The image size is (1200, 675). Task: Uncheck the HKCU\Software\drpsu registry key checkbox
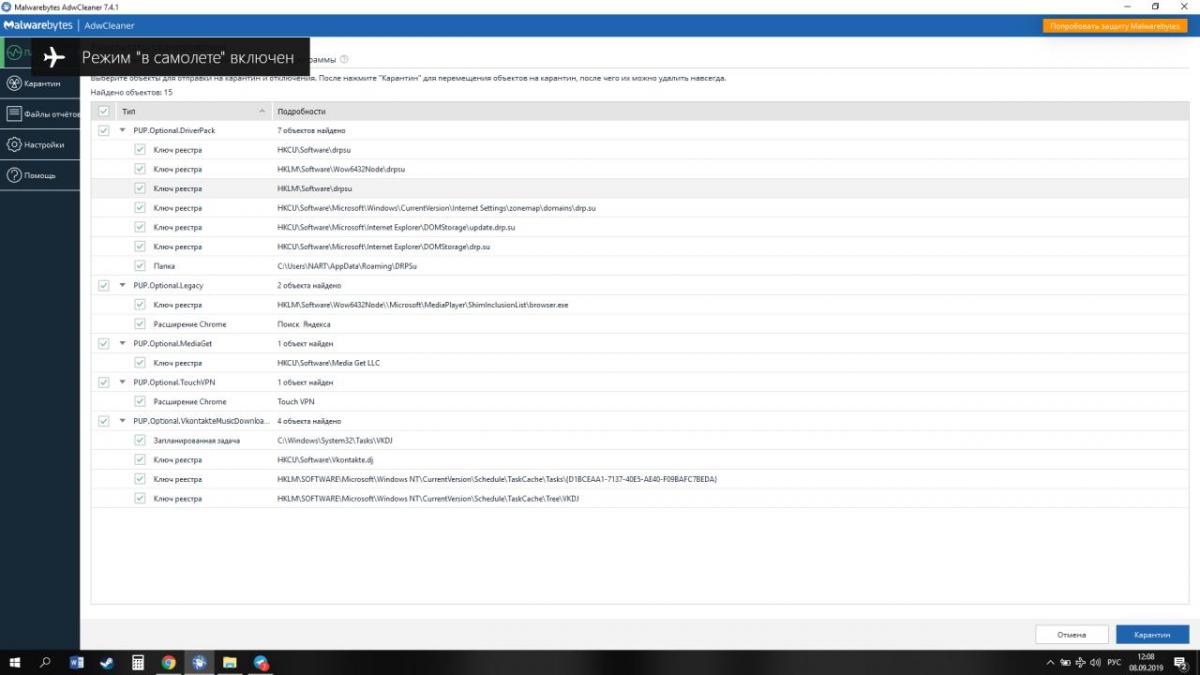[x=140, y=150]
